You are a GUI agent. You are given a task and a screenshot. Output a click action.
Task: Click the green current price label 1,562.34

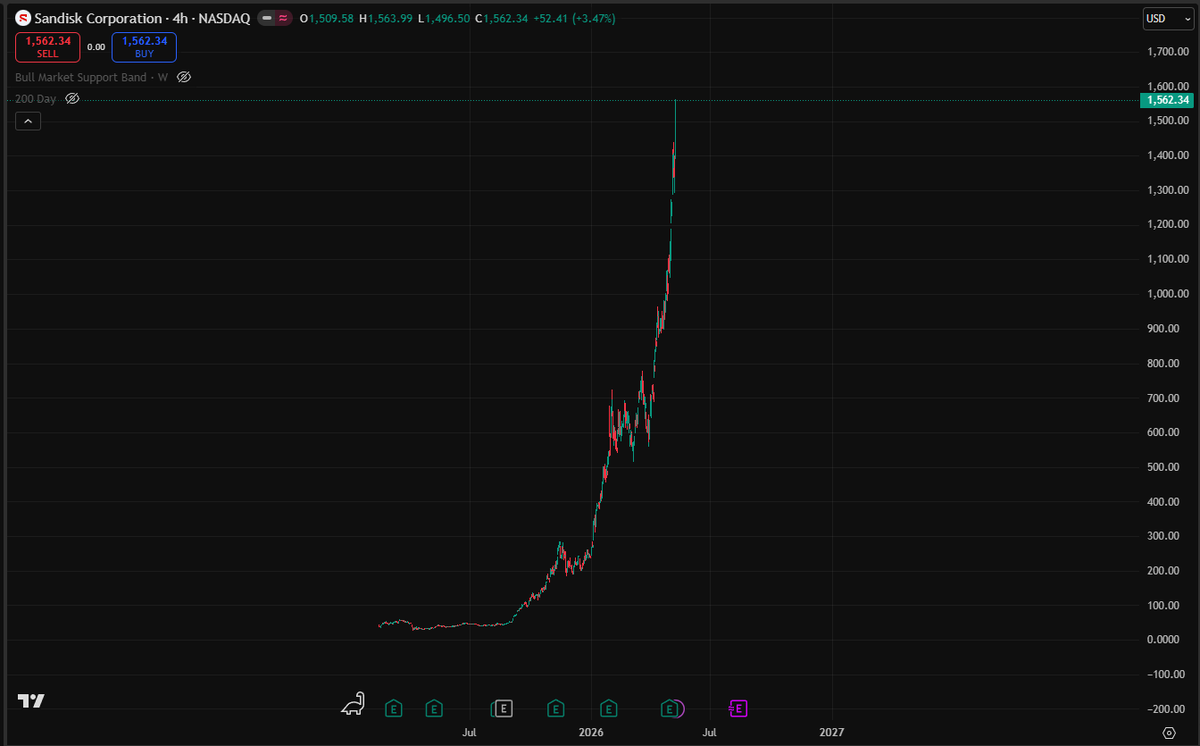coord(1167,100)
